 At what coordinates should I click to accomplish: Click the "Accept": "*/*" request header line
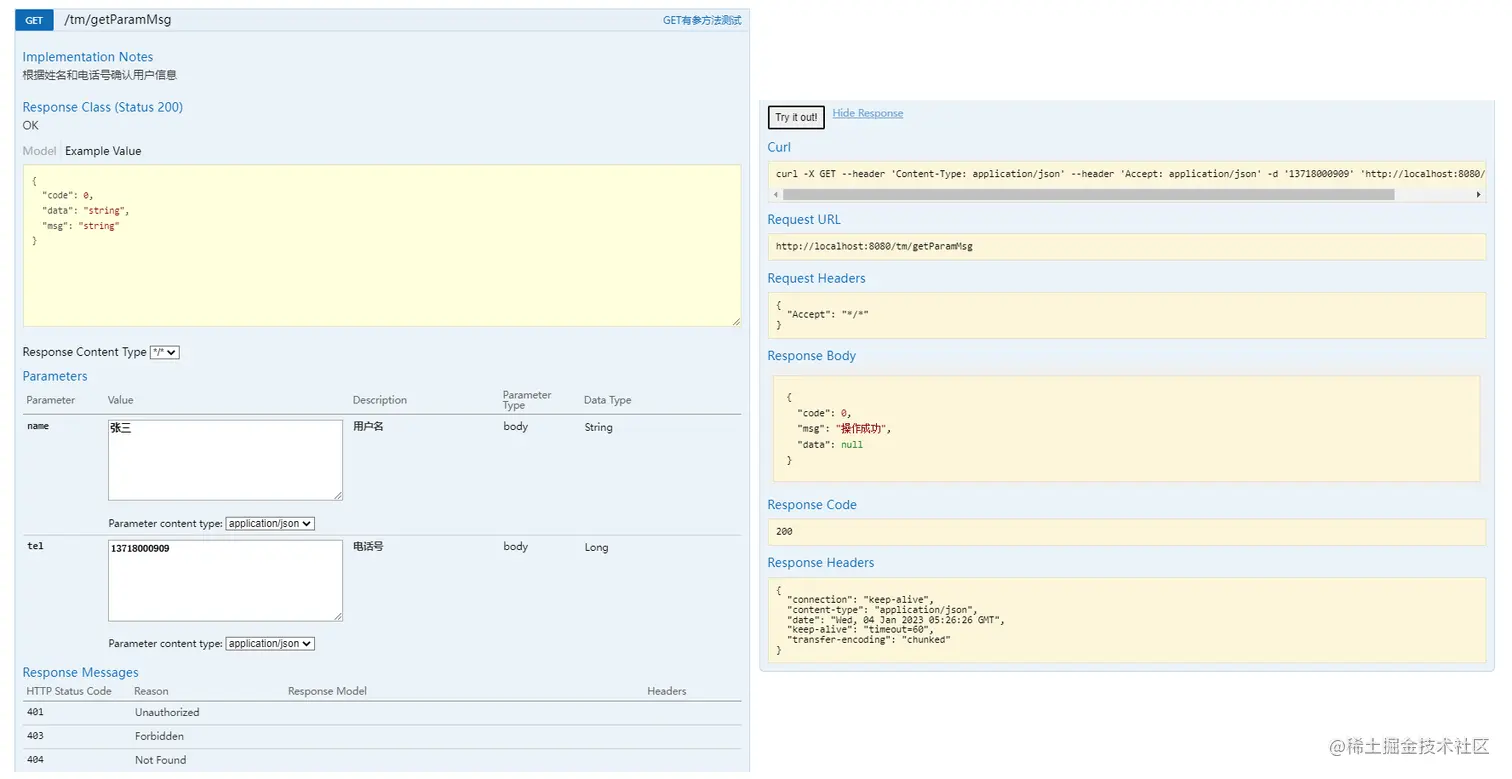[828, 314]
